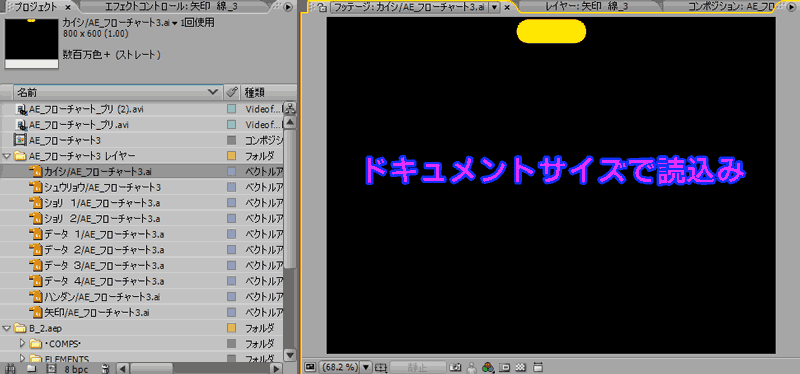This screenshot has width=800, height=374.
Task: Select データ 2/AE_フローチャート3.a item
Action: [104, 250]
